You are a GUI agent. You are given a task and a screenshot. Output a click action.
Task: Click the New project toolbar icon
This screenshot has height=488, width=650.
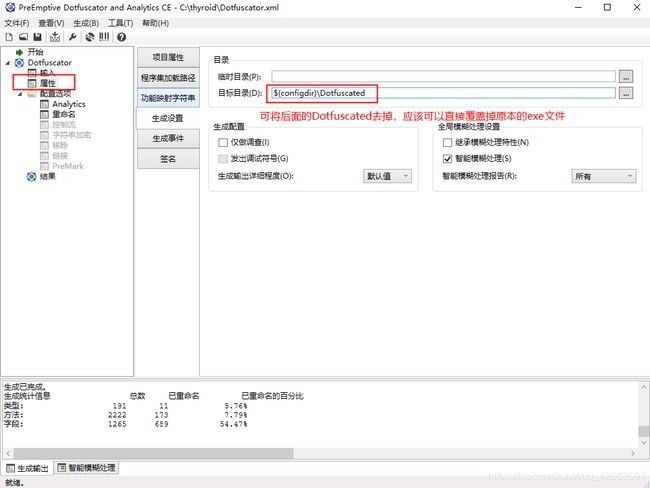(x=9, y=37)
